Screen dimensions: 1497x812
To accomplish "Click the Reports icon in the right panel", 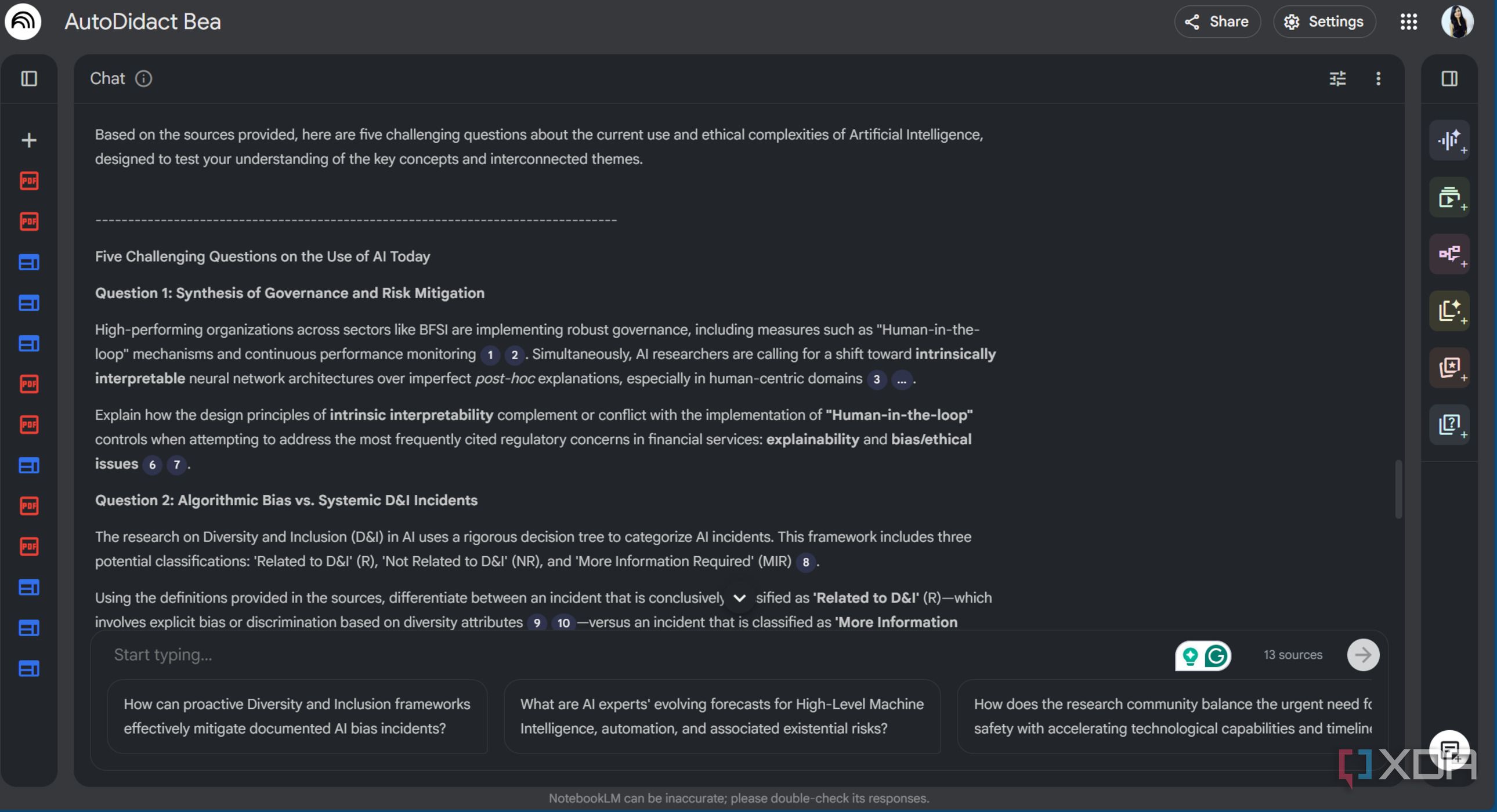I will pyautogui.click(x=1449, y=311).
